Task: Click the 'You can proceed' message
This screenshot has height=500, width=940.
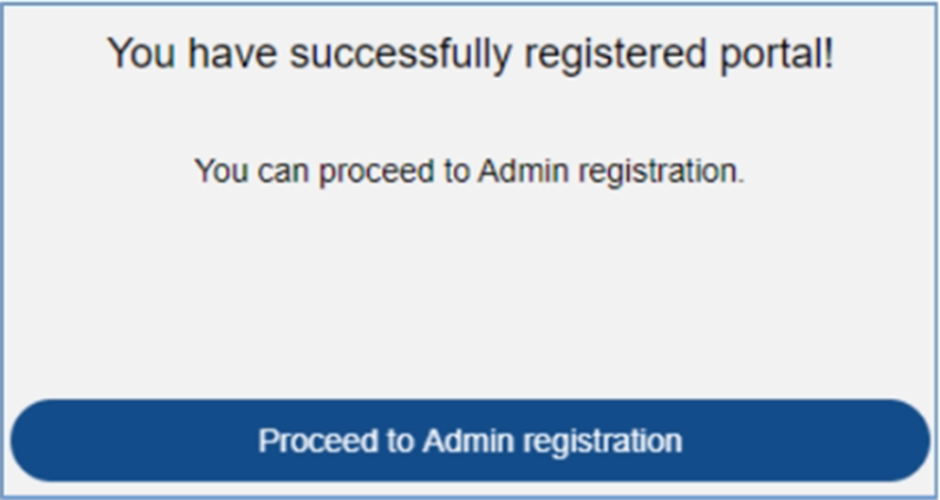Action: click(470, 171)
